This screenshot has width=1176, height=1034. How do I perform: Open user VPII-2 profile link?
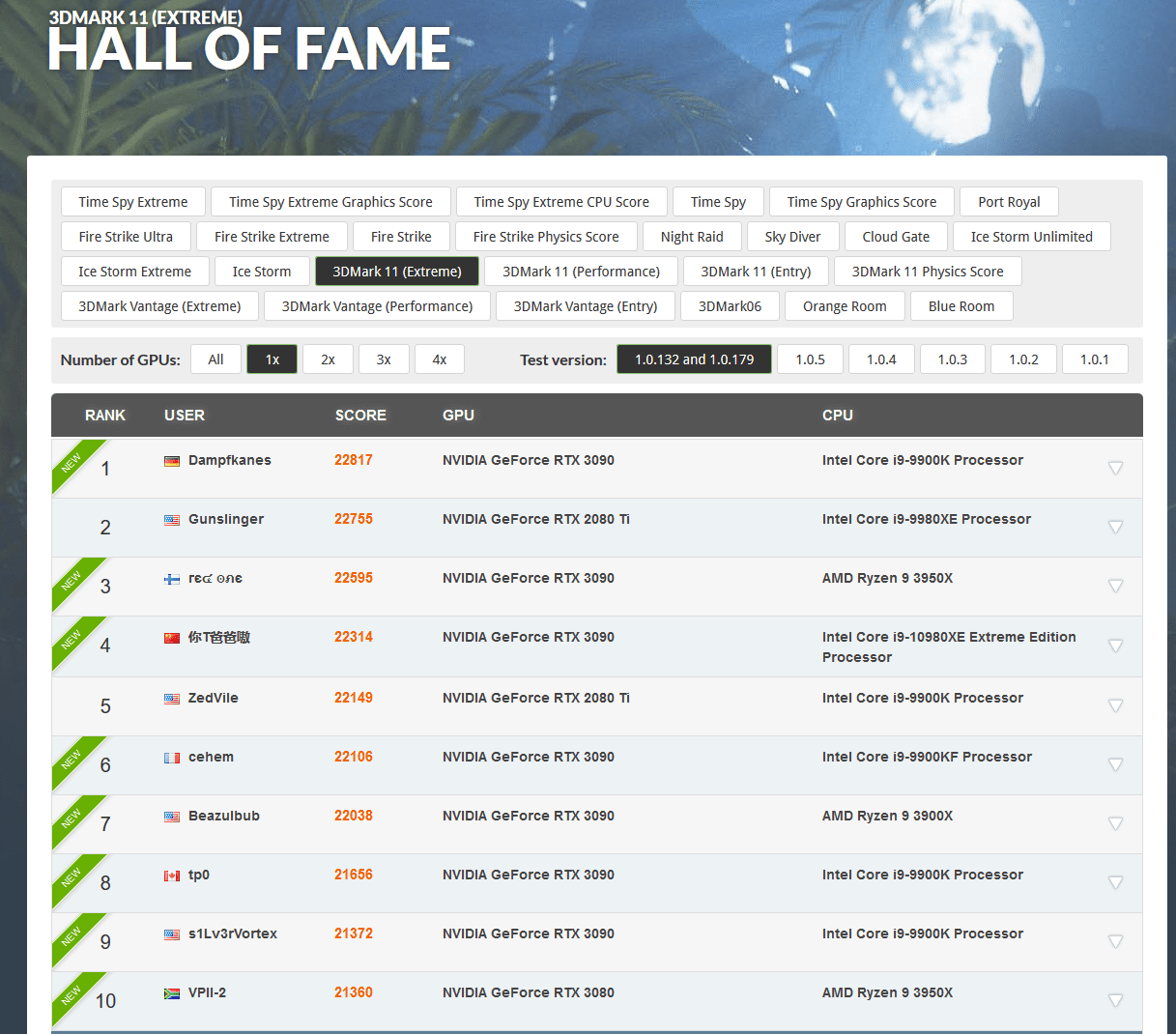pos(207,992)
